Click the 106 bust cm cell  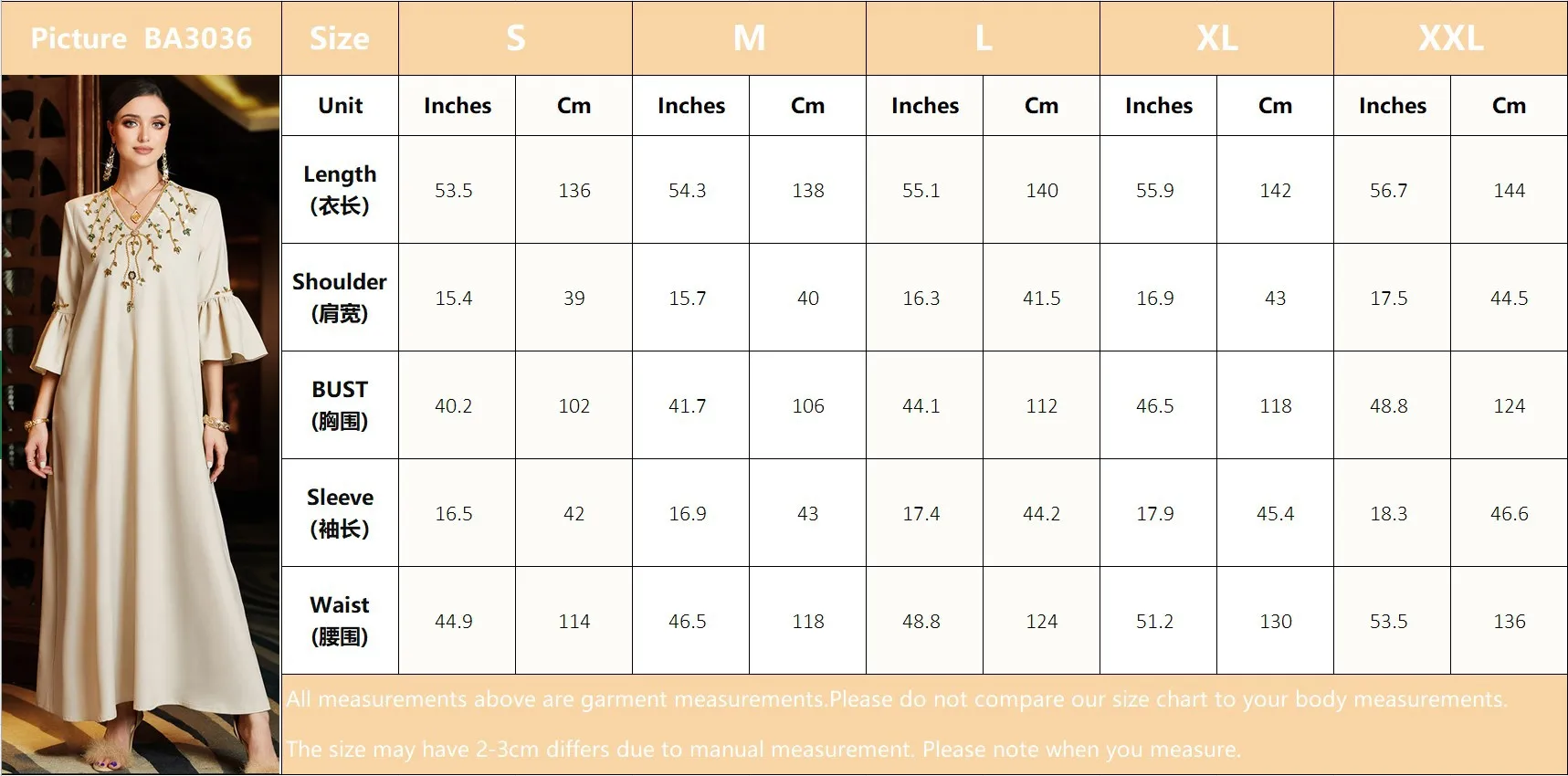(x=807, y=405)
